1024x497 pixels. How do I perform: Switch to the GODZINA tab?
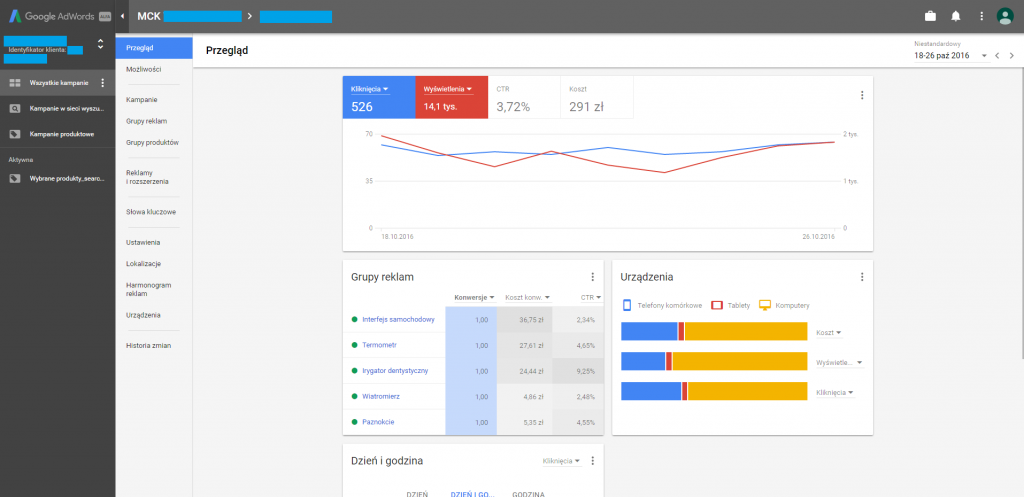[x=528, y=494]
